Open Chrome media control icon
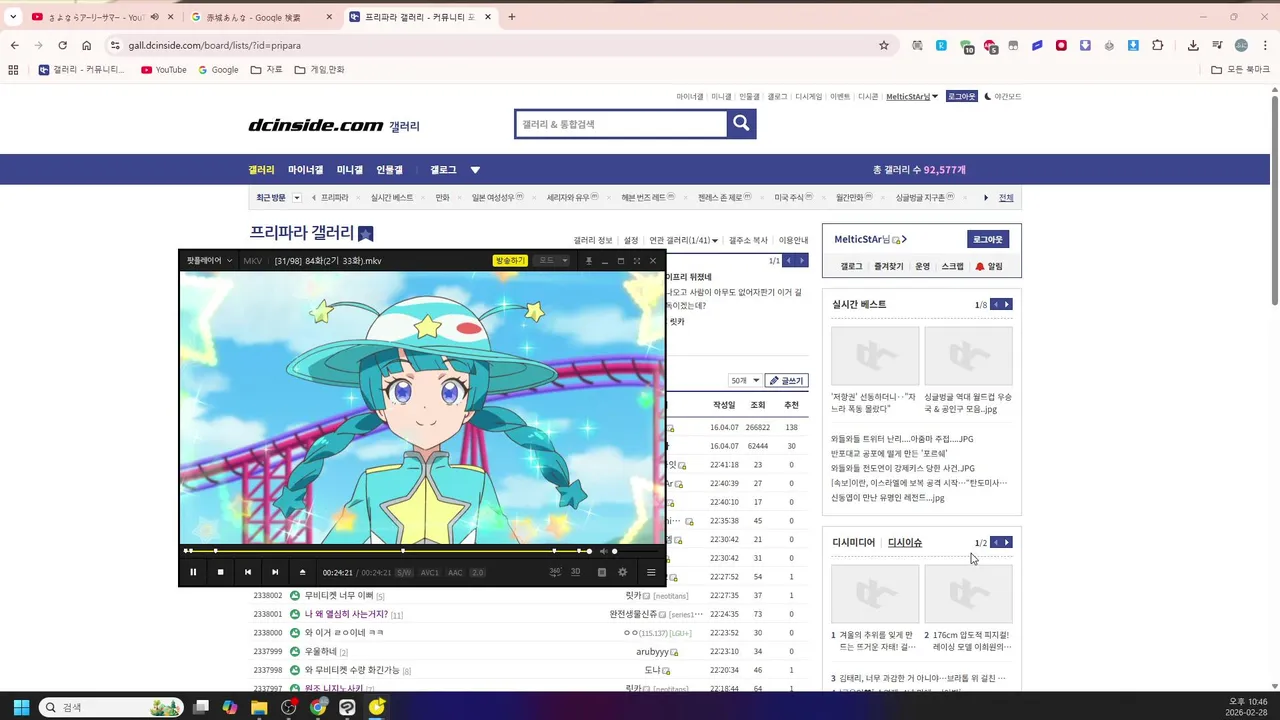Image resolution: width=1280 pixels, height=720 pixels. (1217, 45)
